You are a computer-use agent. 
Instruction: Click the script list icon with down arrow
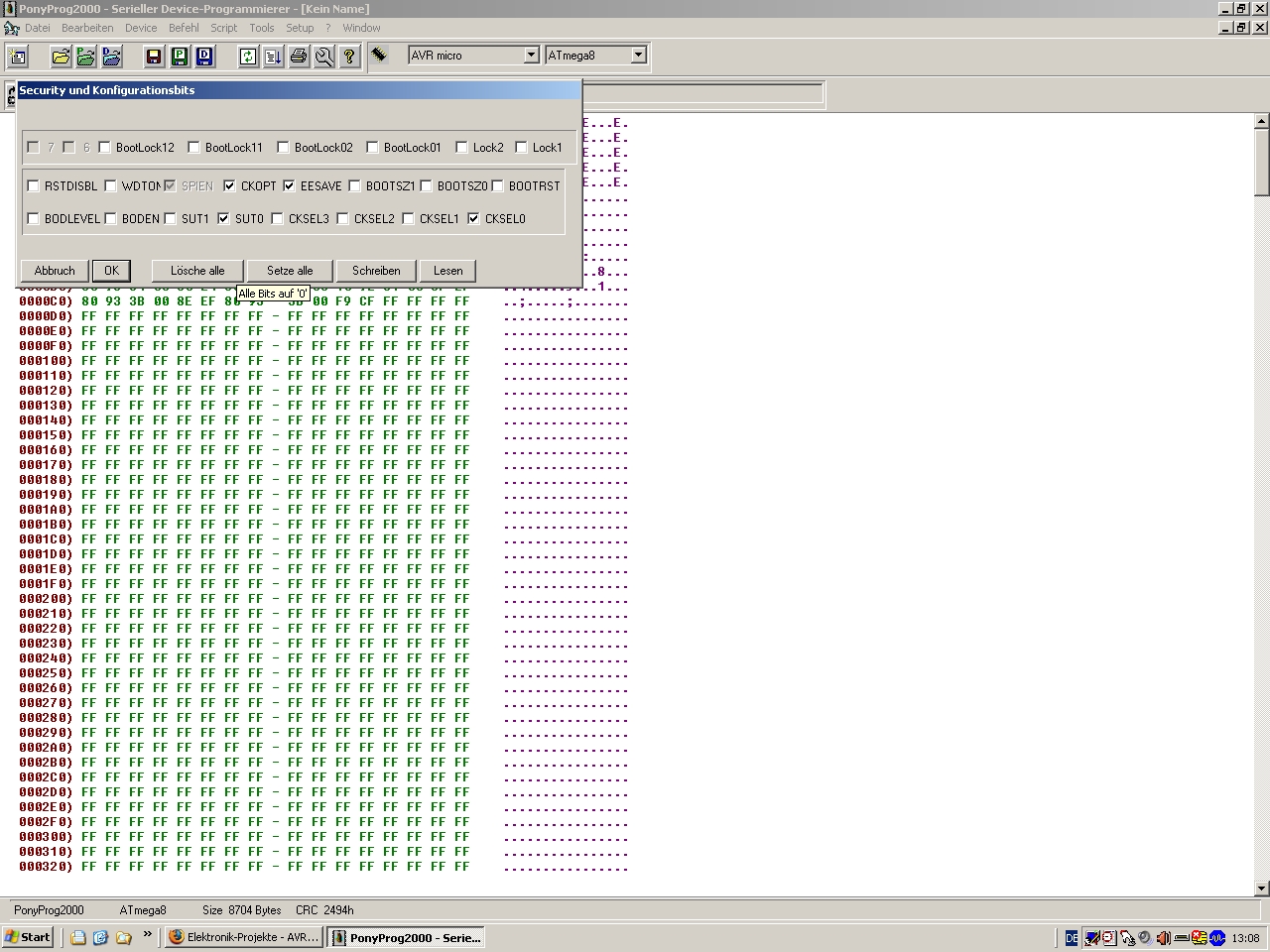pos(273,57)
